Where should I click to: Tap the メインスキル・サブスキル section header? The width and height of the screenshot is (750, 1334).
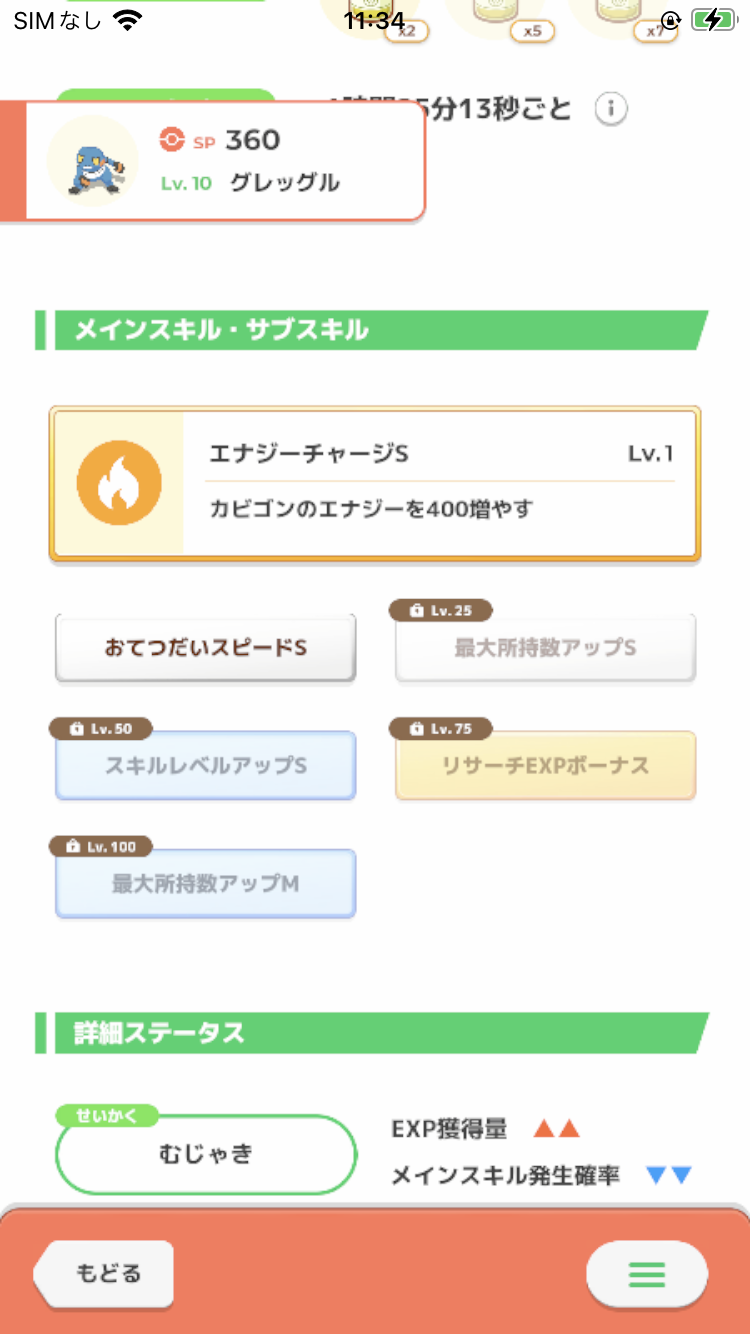tap(372, 330)
